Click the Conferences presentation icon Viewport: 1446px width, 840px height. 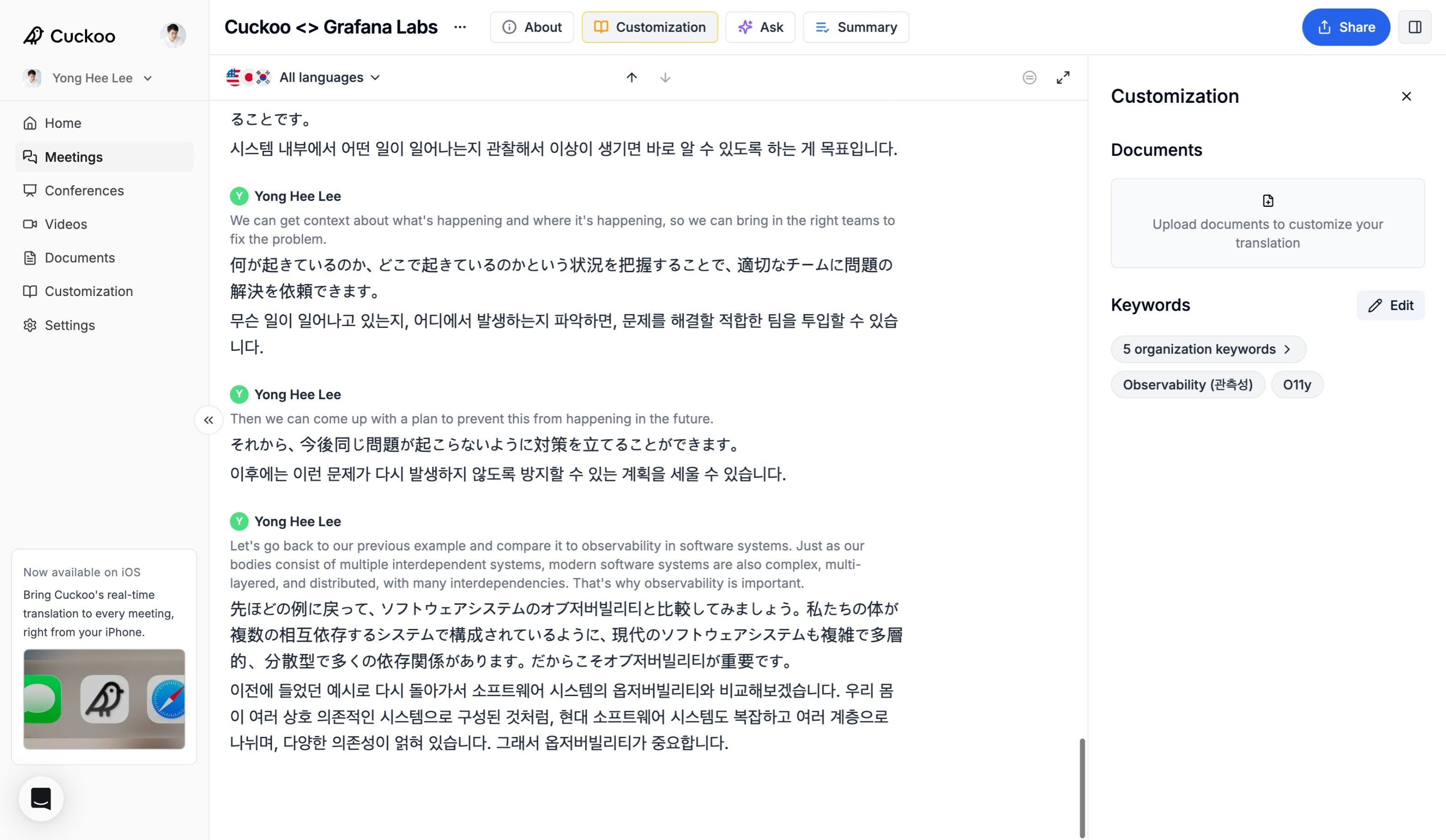point(30,190)
